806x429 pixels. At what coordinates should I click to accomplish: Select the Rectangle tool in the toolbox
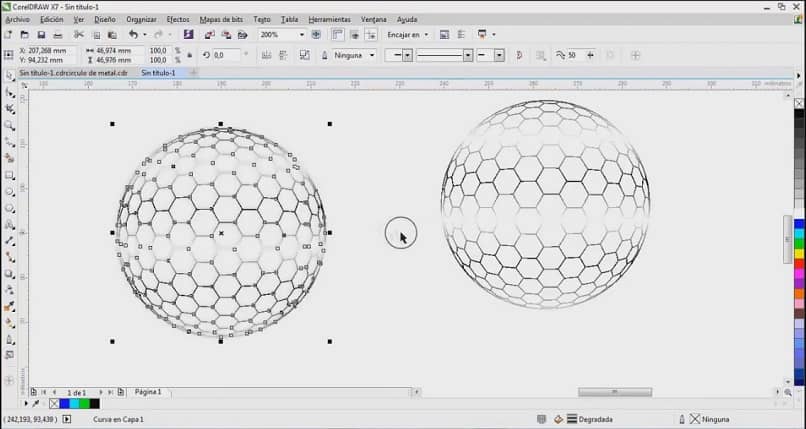point(10,175)
